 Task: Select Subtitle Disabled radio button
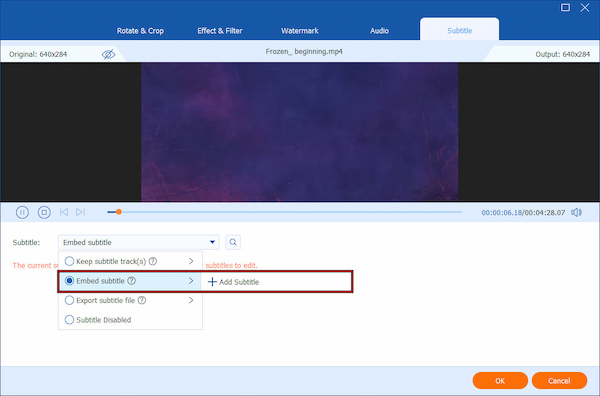click(69, 320)
